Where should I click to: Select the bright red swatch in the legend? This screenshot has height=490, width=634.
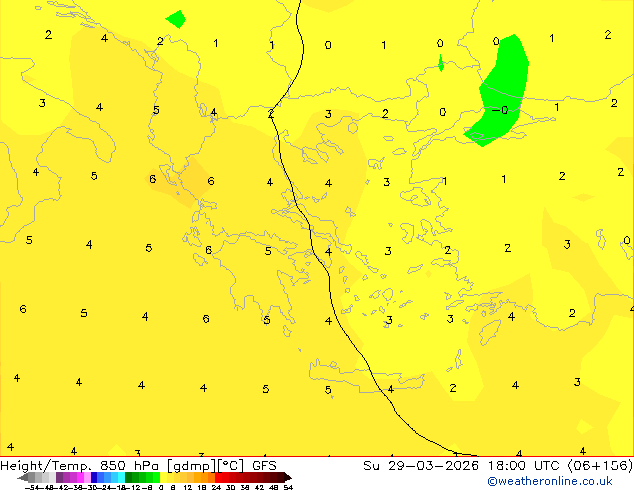[x=230, y=477]
